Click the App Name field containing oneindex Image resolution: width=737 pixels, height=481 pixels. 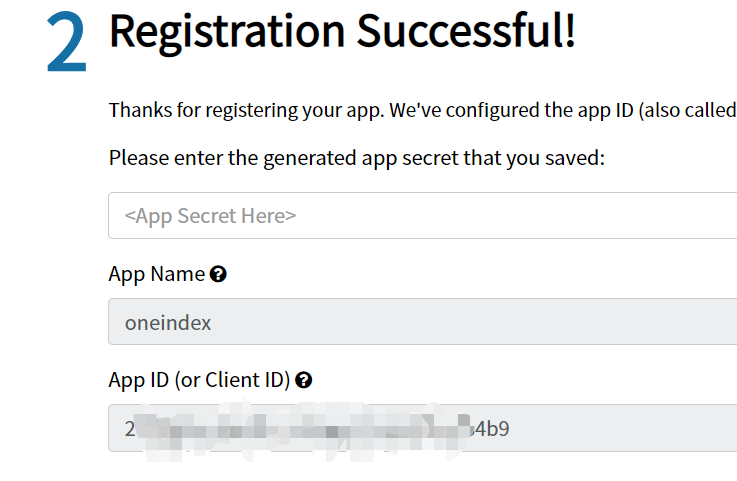(422, 322)
